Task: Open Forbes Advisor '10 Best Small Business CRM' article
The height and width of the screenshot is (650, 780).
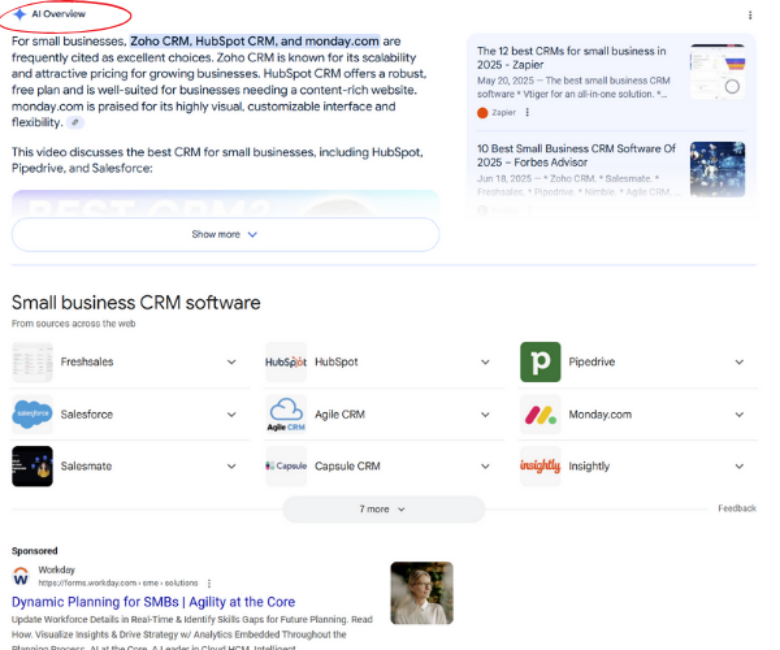Action: click(576, 155)
